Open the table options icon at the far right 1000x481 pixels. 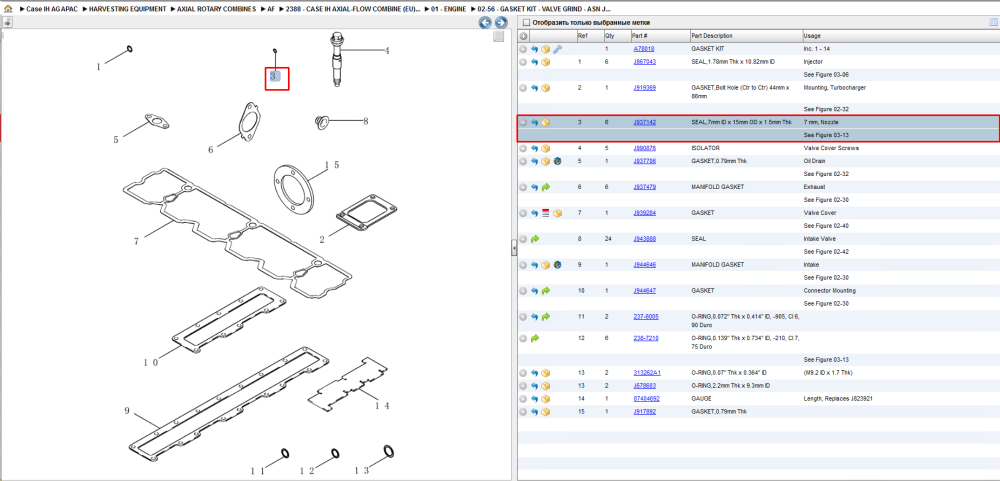click(x=993, y=23)
